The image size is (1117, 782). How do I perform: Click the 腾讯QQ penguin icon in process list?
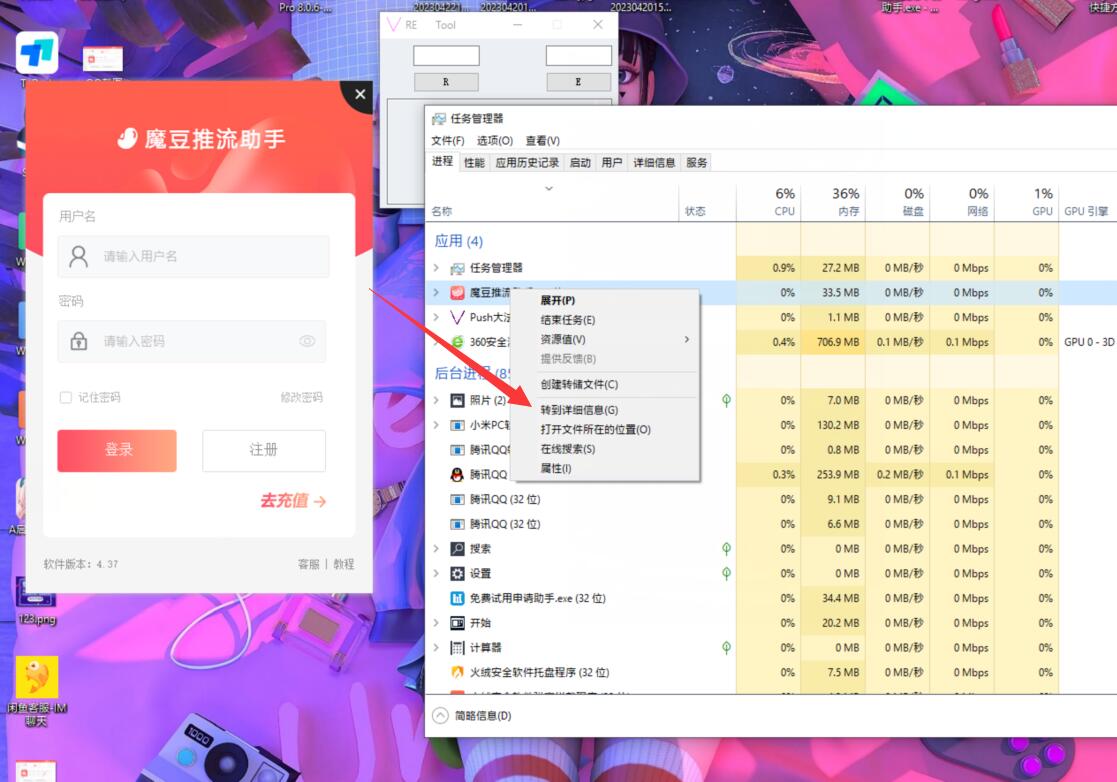459,473
